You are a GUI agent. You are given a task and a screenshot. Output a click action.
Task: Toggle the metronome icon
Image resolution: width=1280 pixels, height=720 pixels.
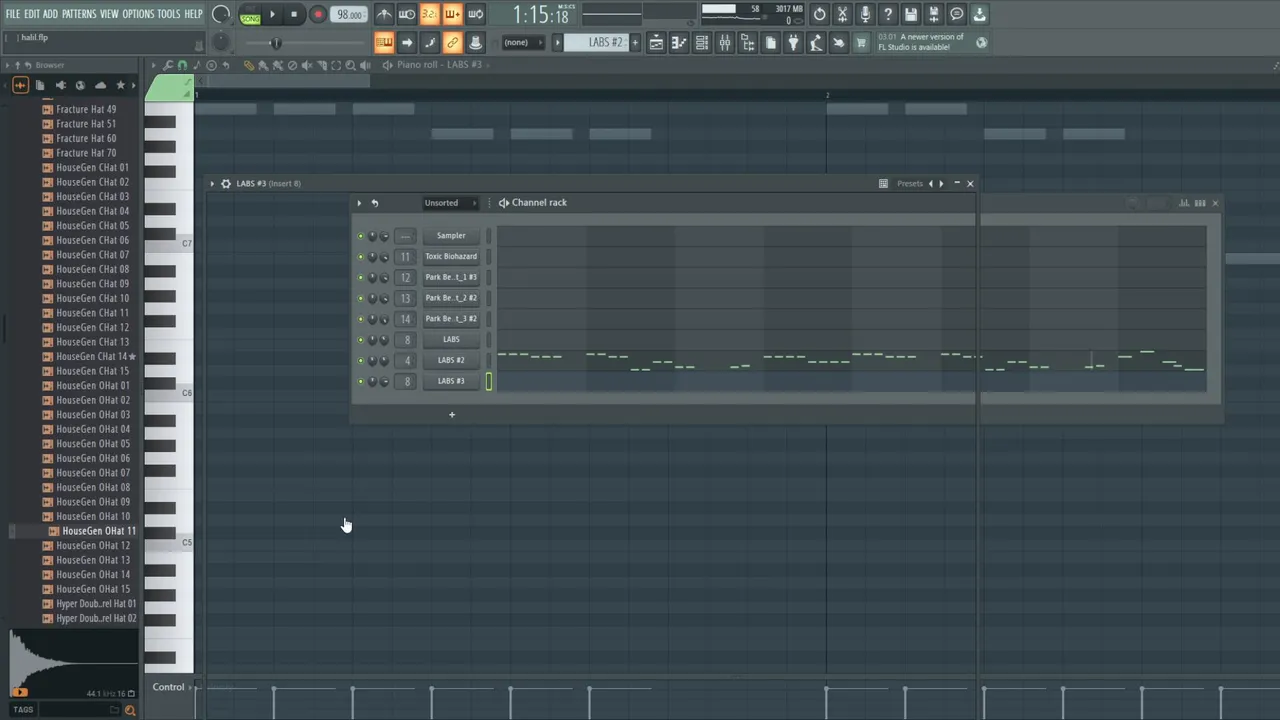384,14
